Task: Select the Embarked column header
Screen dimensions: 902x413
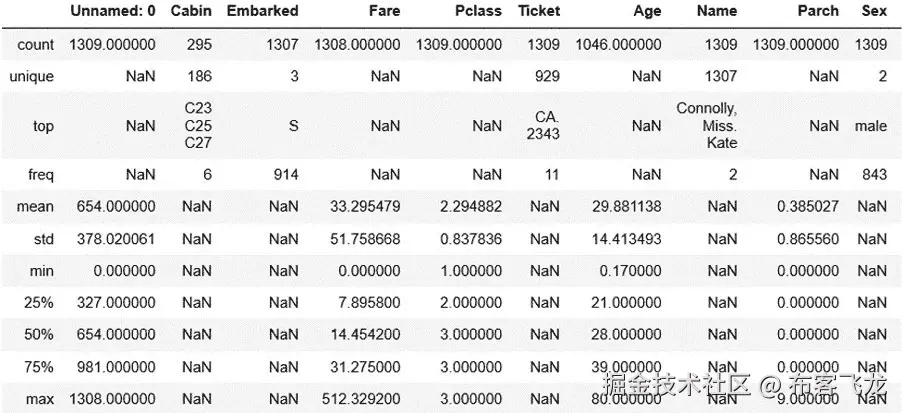Action: pos(262,11)
